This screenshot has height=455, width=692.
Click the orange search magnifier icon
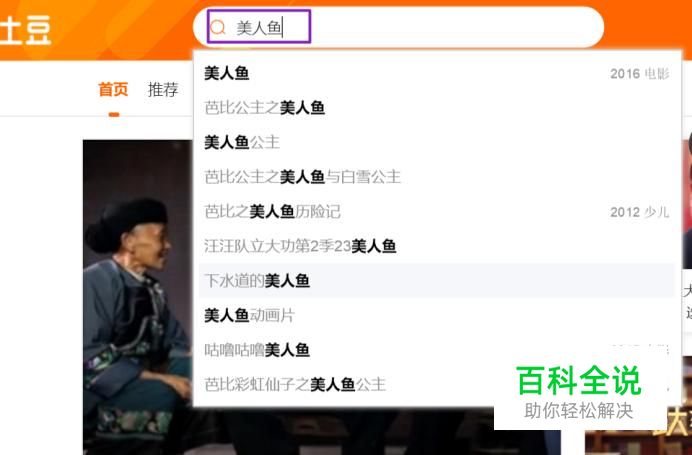pyautogui.click(x=218, y=27)
